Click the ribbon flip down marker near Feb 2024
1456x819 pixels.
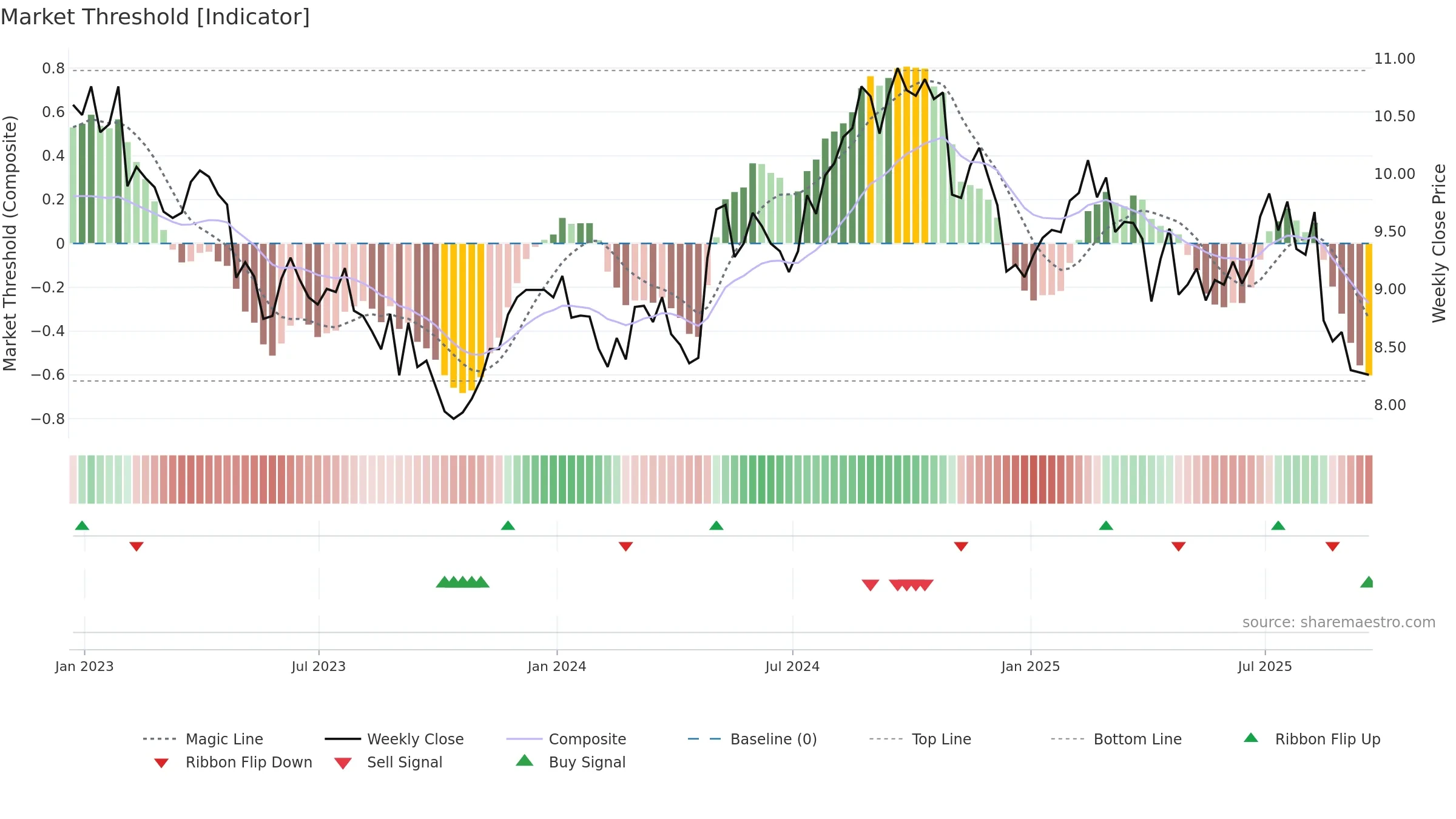point(625,547)
